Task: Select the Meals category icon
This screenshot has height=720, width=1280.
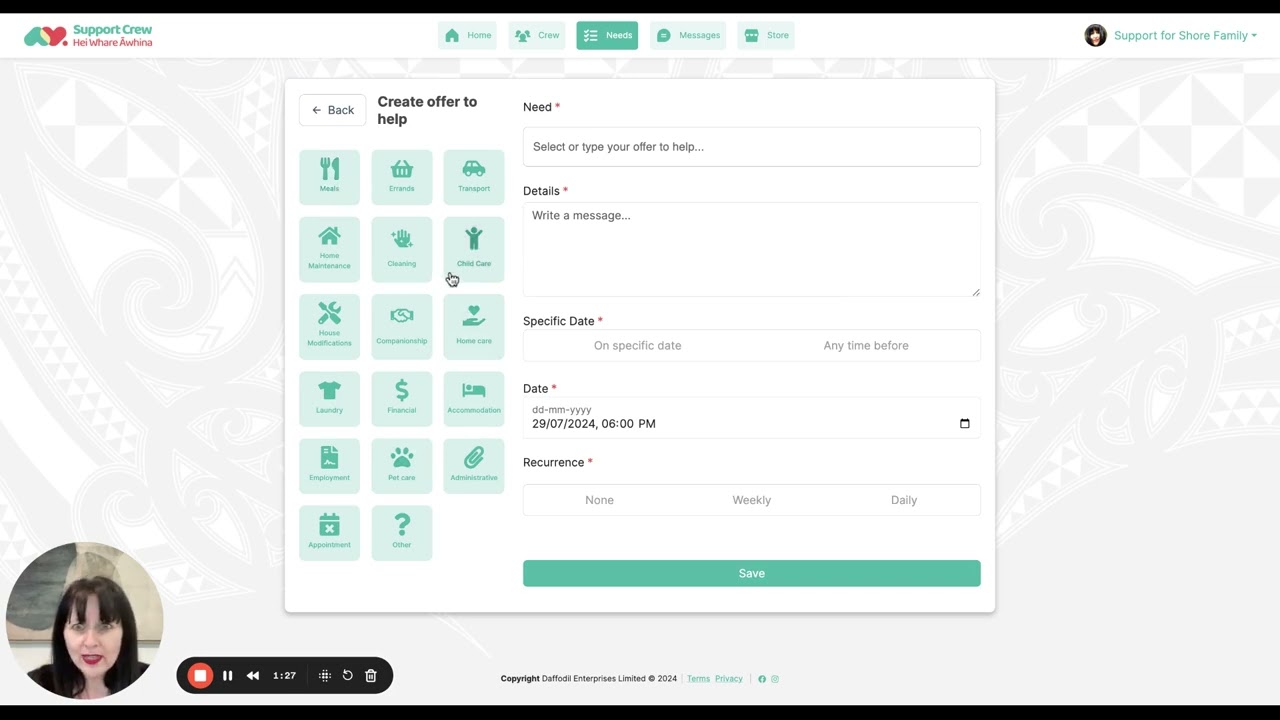Action: click(329, 176)
